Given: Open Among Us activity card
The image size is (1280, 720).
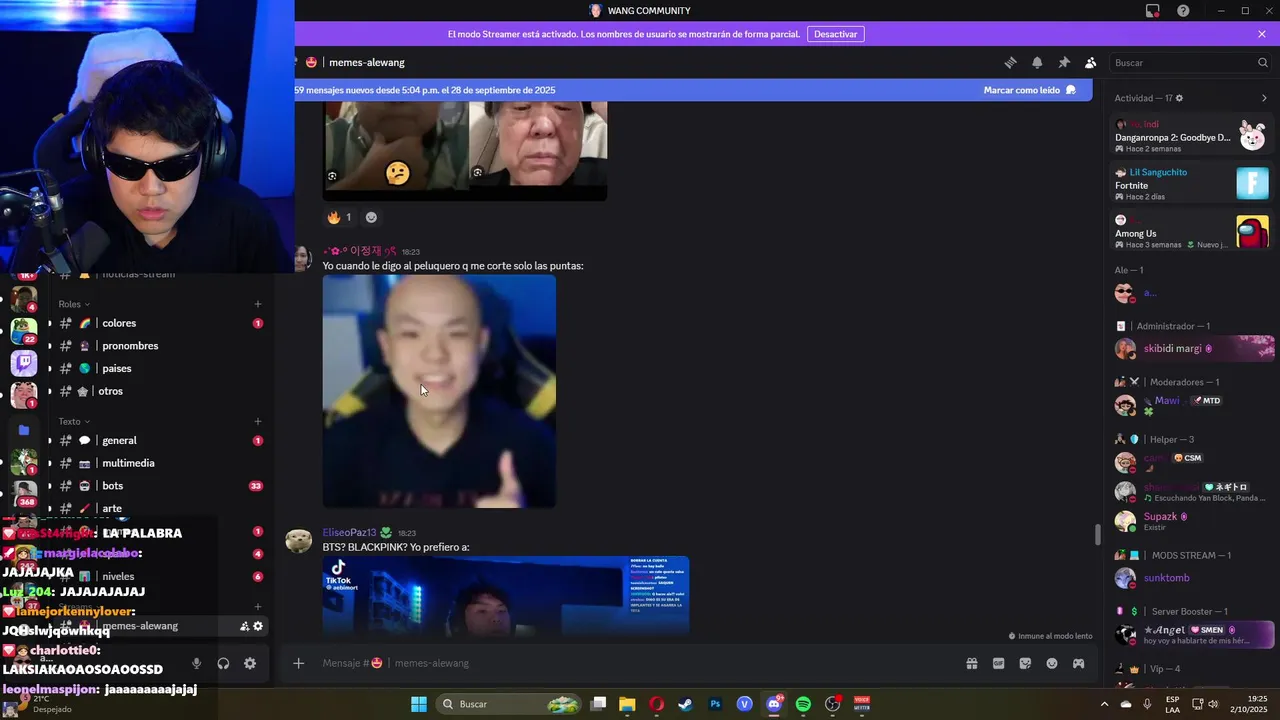Looking at the screenshot, I should coord(1192,232).
